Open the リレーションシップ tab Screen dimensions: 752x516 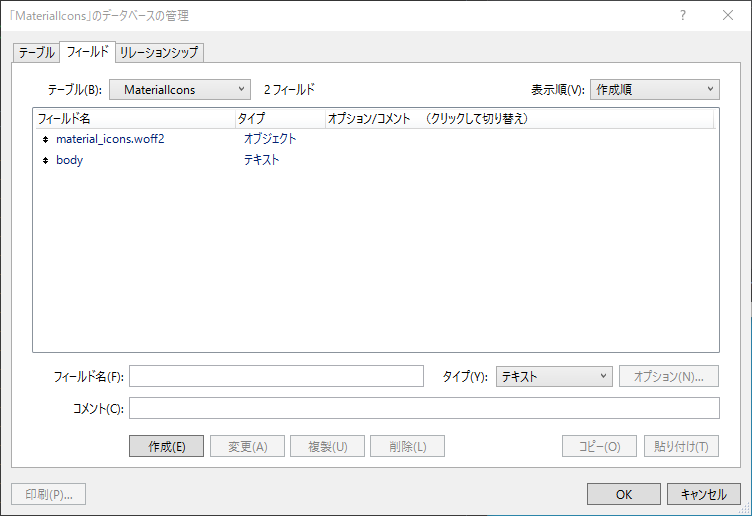159,52
